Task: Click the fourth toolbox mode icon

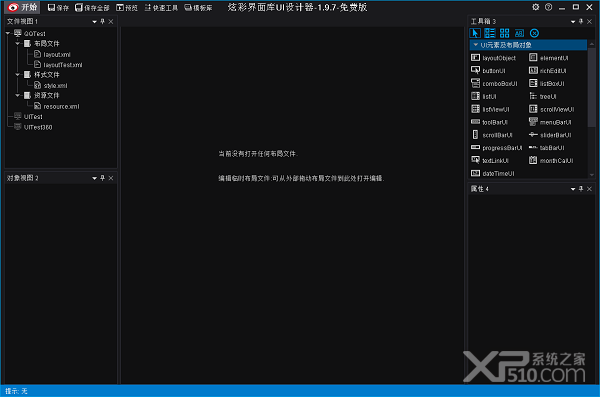Action: click(x=519, y=33)
